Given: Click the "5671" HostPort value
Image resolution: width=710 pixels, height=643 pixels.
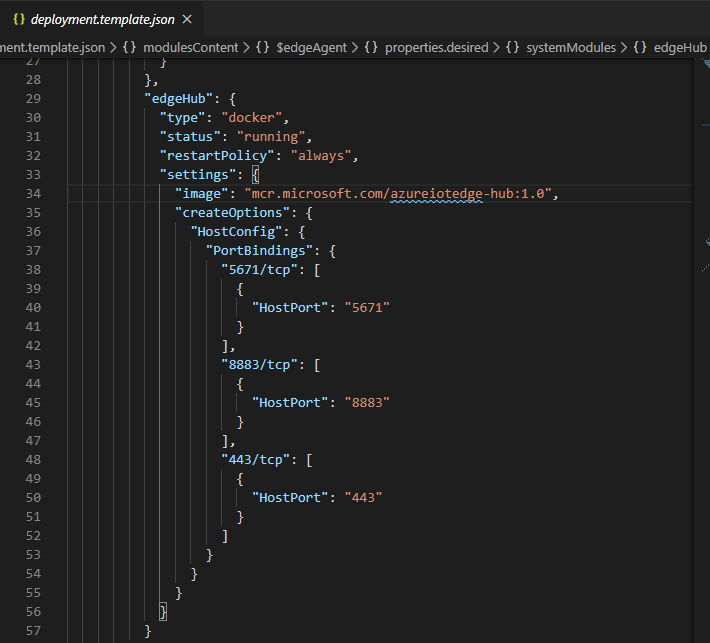Looking at the screenshot, I should coord(367,308).
